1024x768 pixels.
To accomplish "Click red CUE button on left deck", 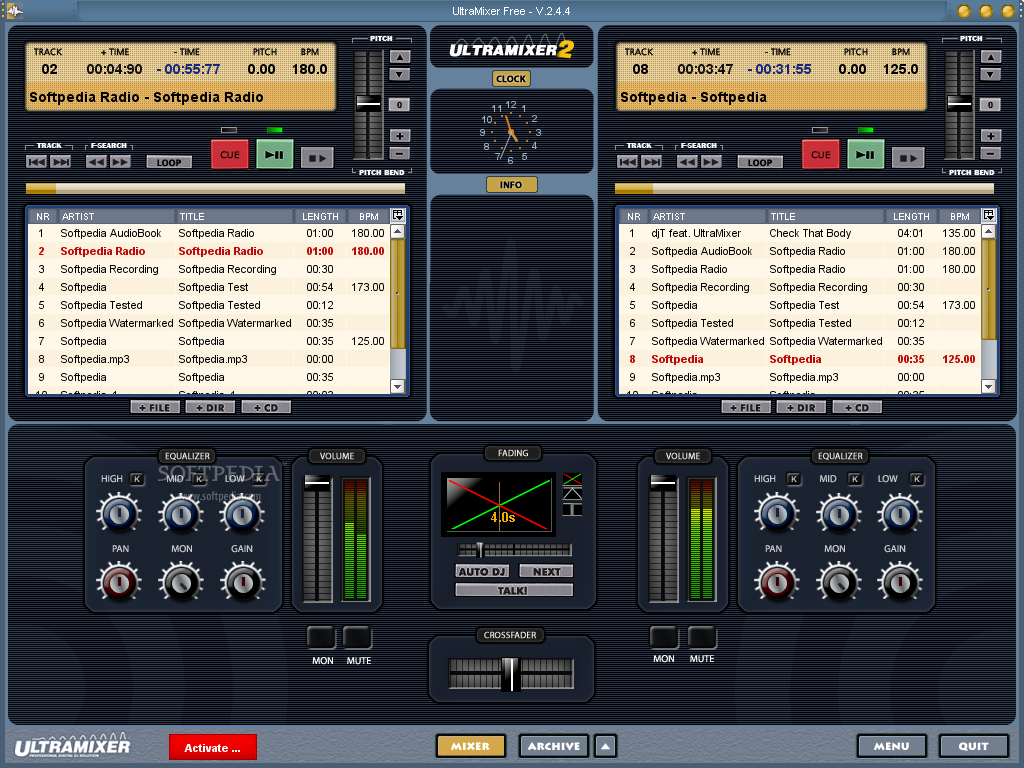I will [x=230, y=155].
